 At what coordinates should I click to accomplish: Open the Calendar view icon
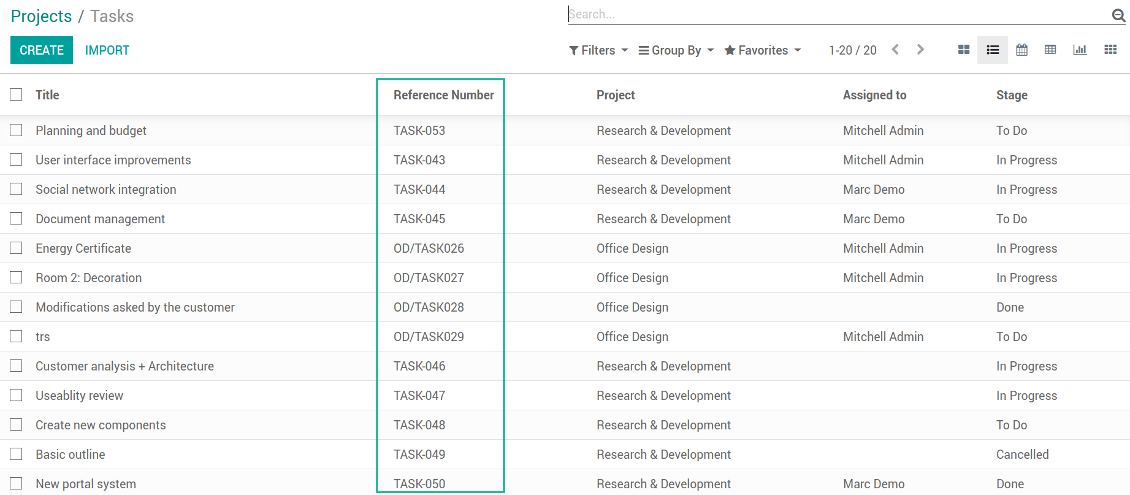click(1021, 50)
